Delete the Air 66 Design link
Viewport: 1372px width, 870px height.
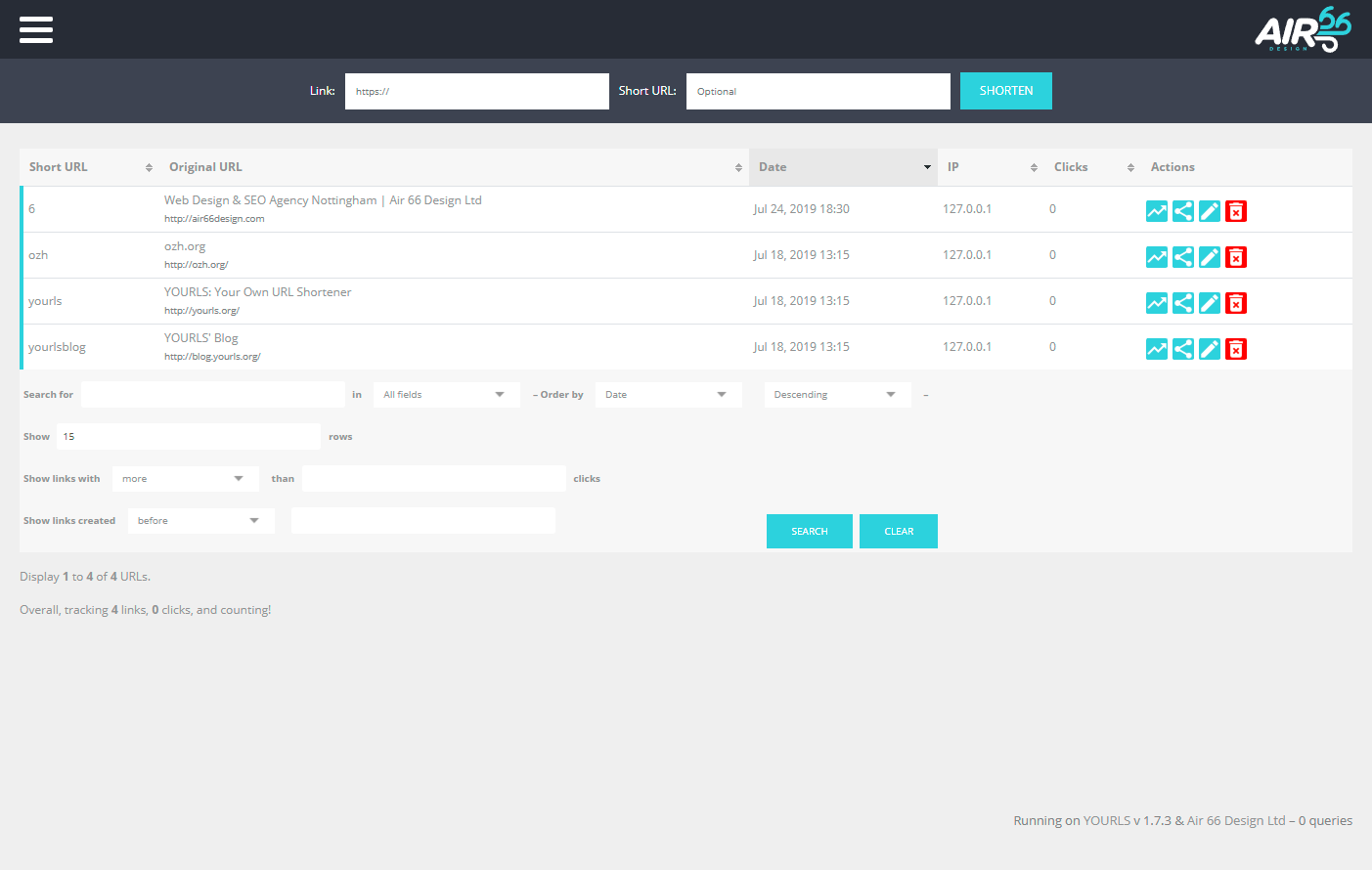[1236, 211]
